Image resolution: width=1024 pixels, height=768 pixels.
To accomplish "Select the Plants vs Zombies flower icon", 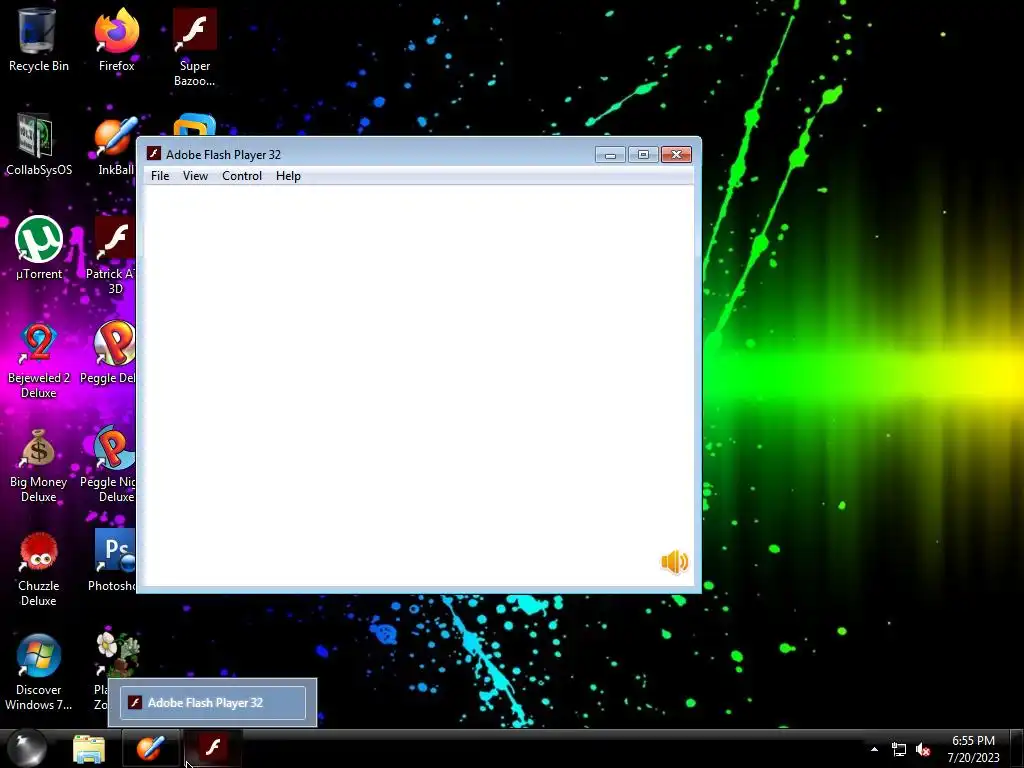I will [118, 653].
